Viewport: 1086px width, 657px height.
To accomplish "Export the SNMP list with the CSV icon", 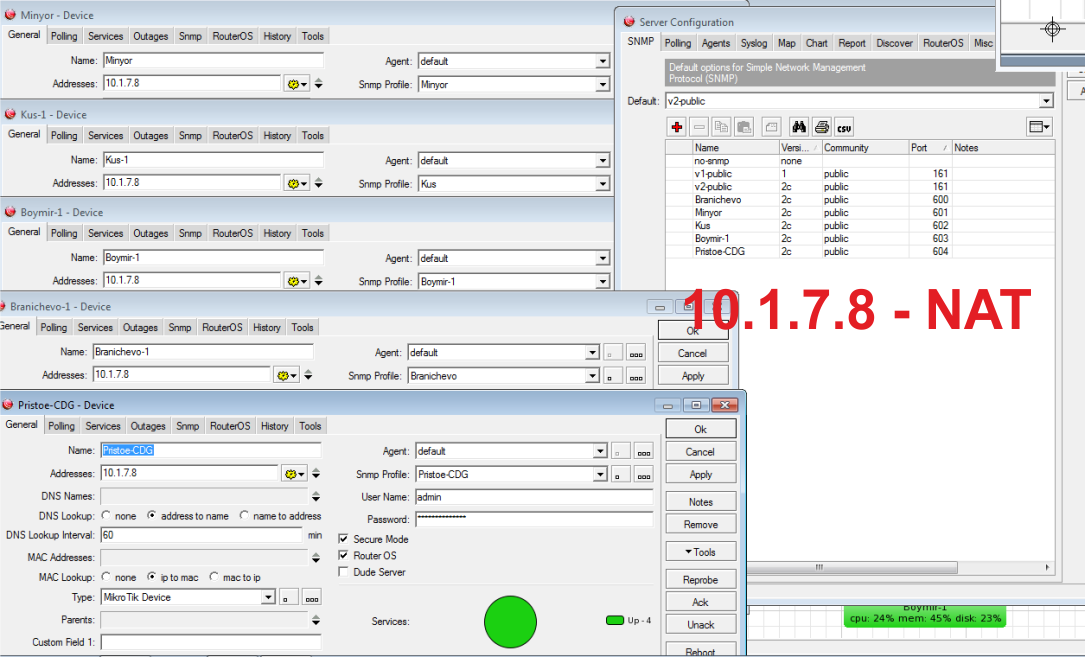I will (844, 127).
